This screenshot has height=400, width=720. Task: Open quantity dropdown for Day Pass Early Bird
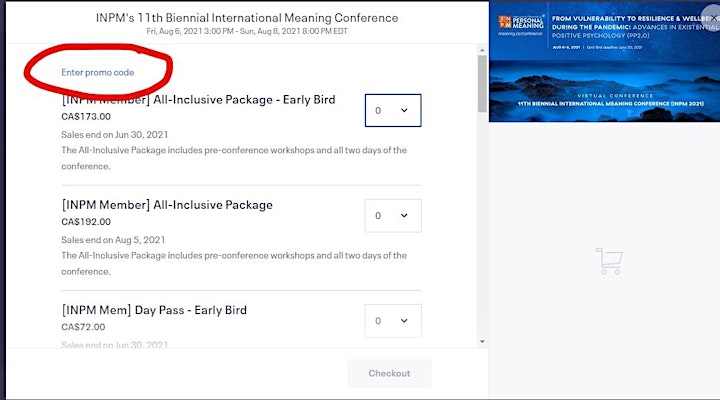point(393,321)
